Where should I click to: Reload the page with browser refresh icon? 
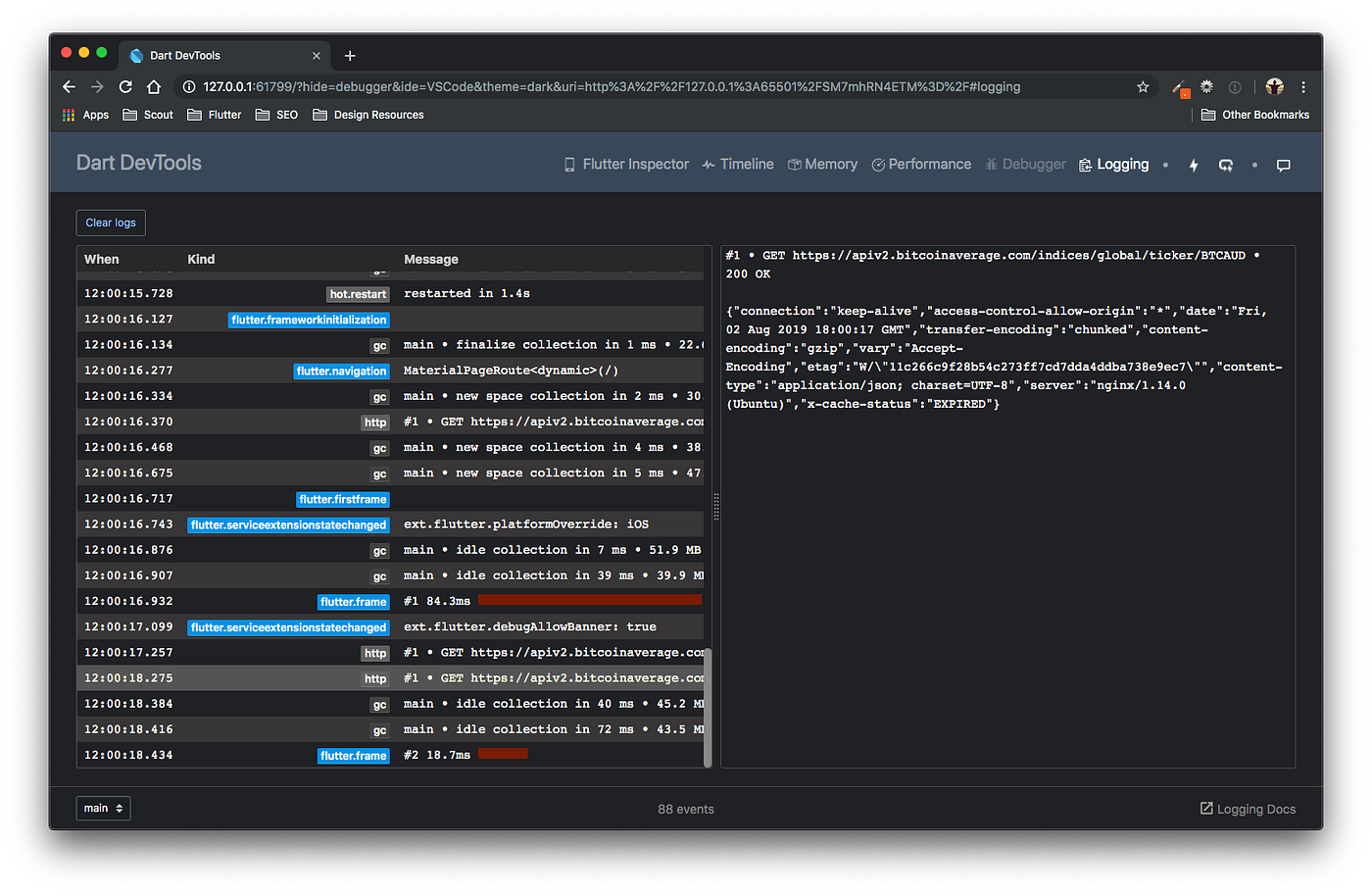(x=125, y=87)
